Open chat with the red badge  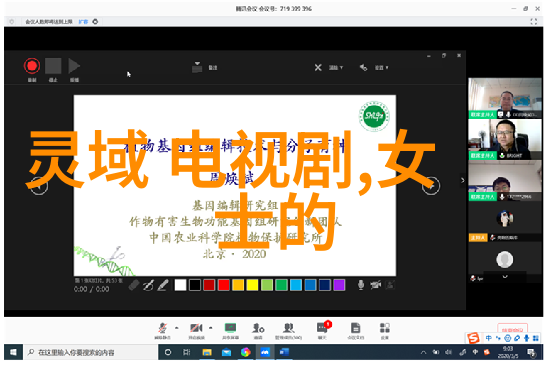click(323, 331)
